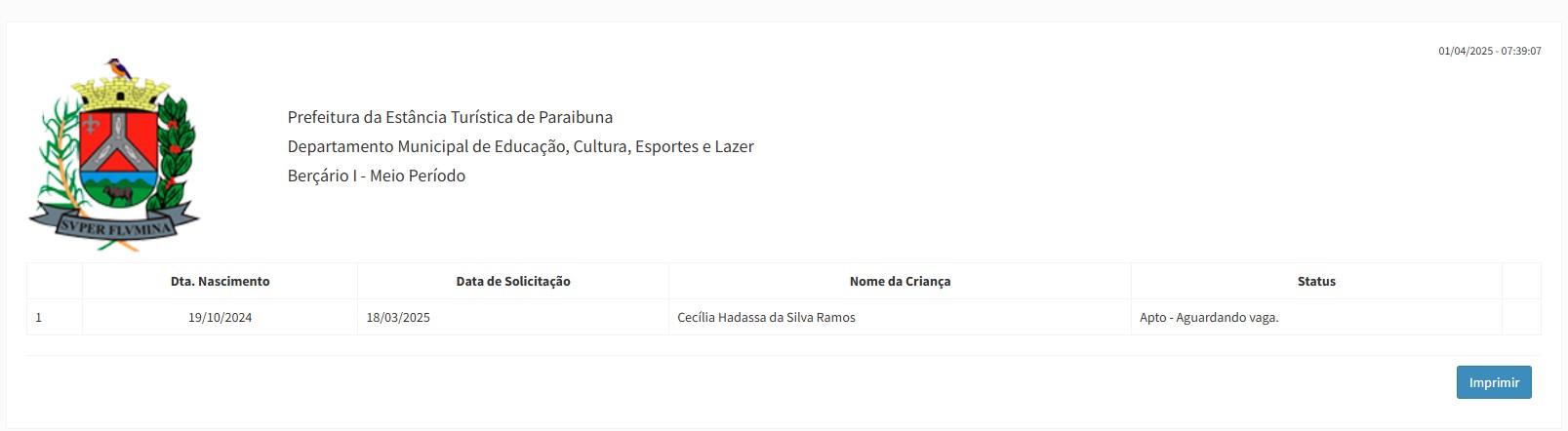Screen dimensions: 1568x431
Task: Click the Paraibuna municipal coat of arms
Action: pos(114,154)
